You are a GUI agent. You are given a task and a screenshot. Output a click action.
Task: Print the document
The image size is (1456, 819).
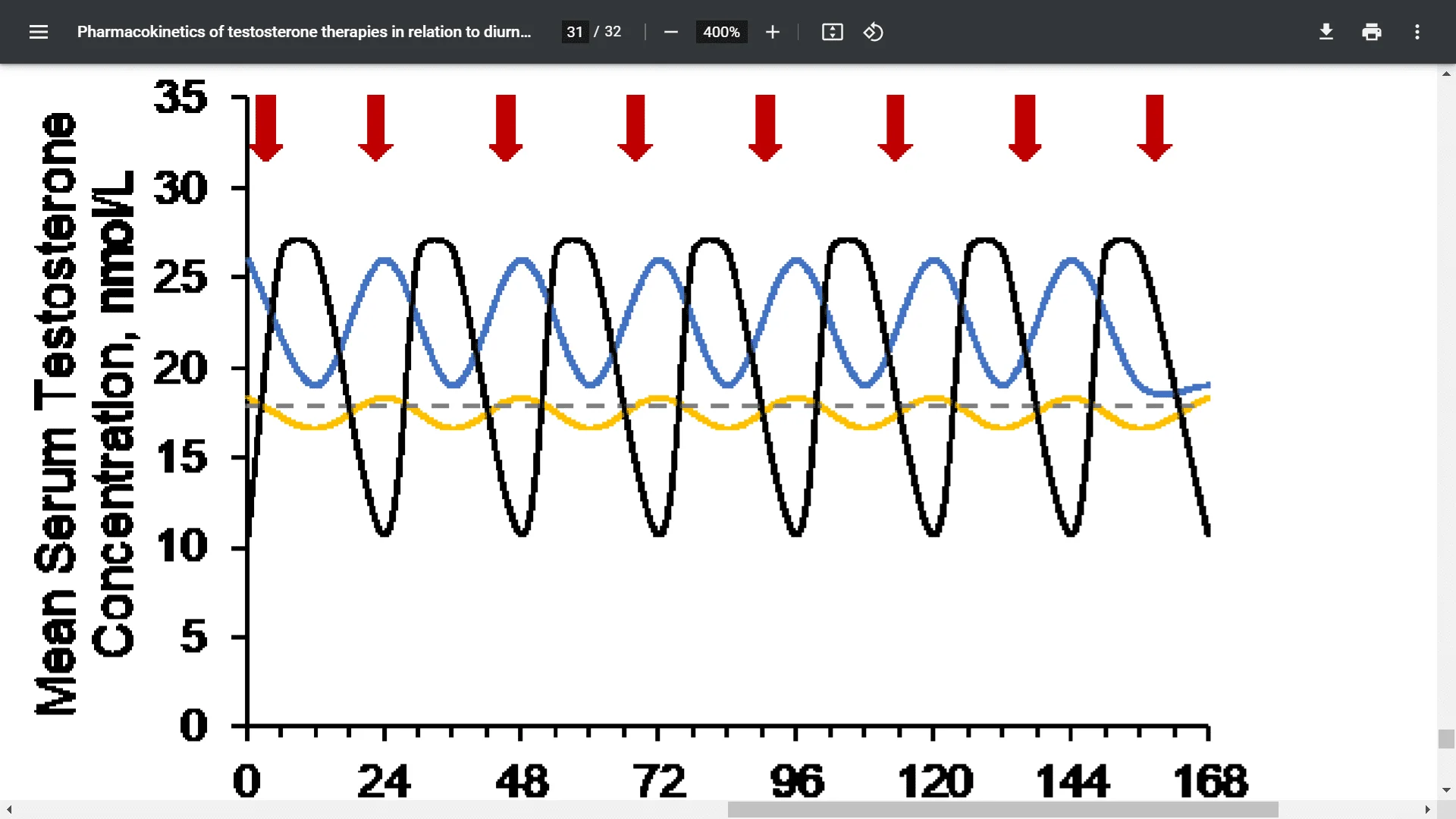coord(1371,32)
